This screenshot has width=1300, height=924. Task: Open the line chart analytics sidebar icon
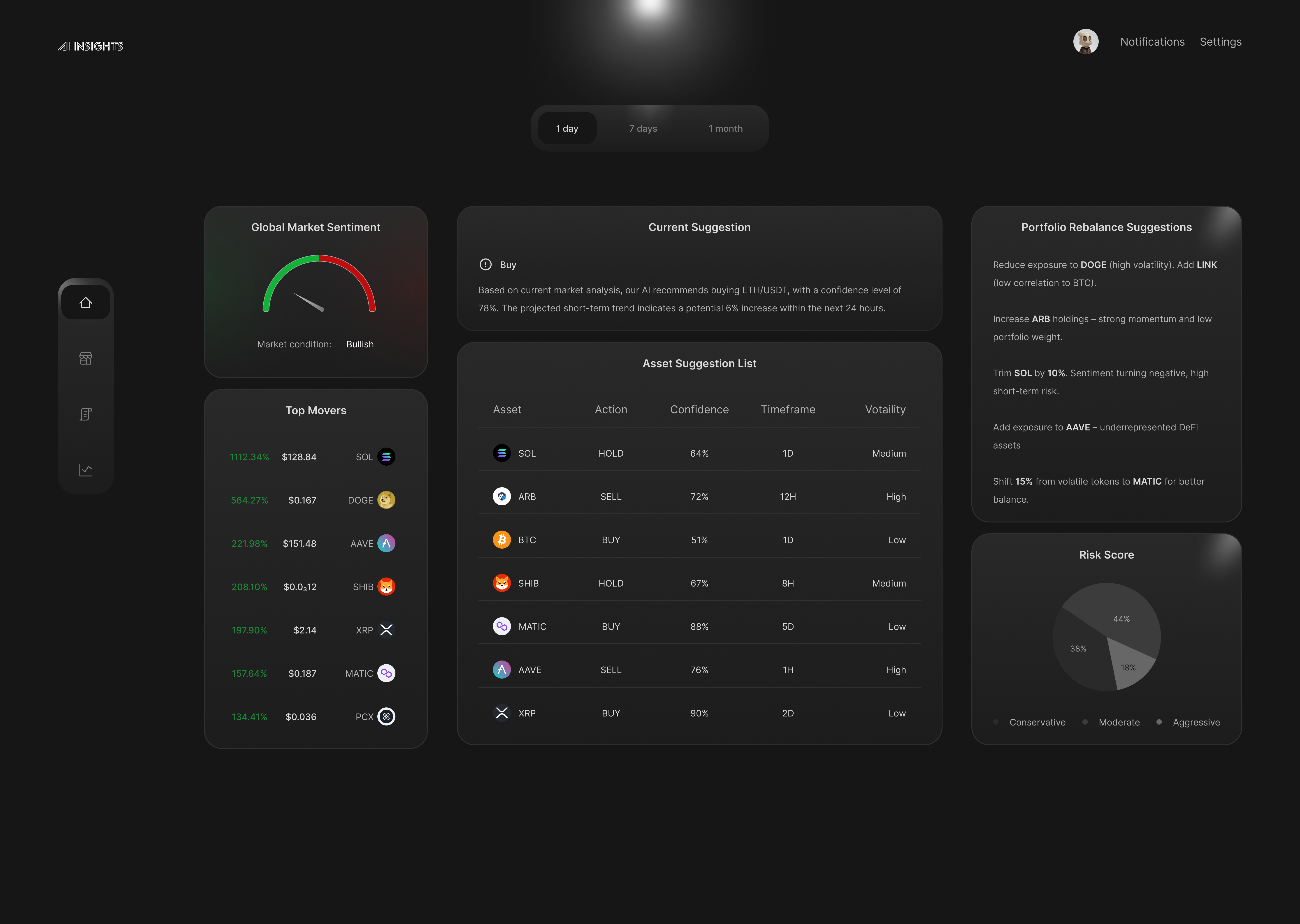coord(85,470)
